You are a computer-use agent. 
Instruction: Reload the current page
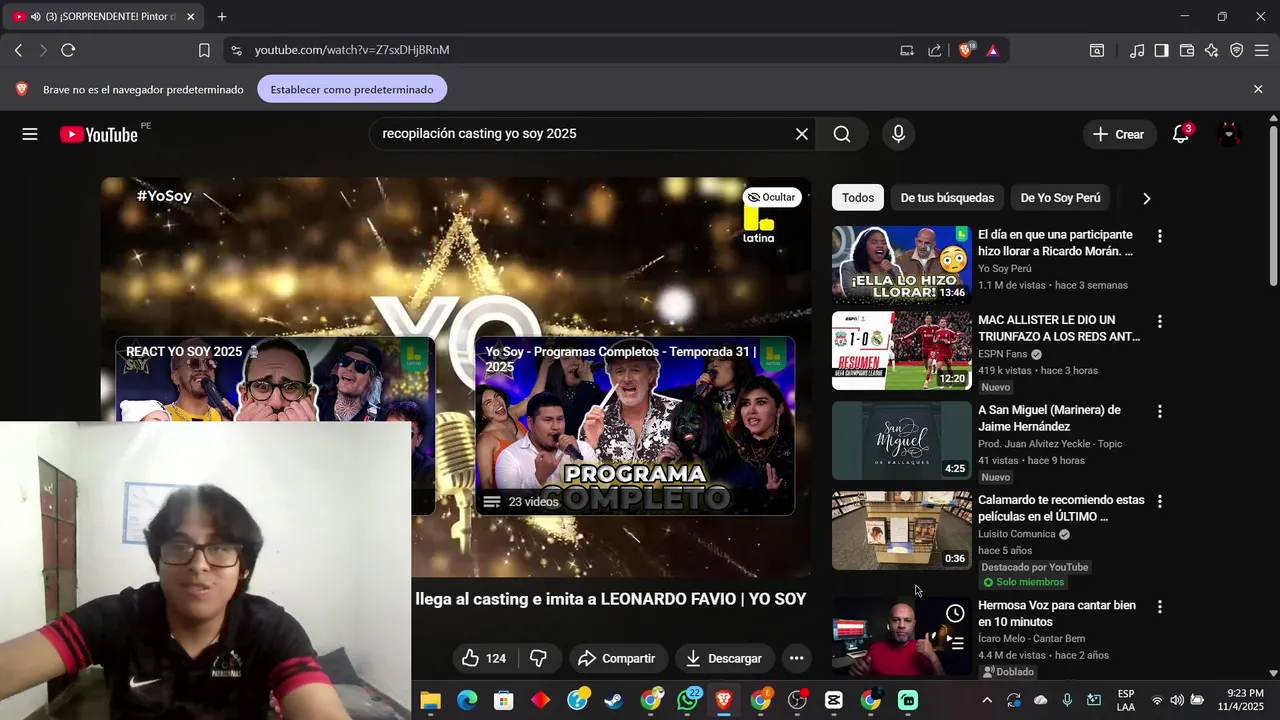point(68,50)
